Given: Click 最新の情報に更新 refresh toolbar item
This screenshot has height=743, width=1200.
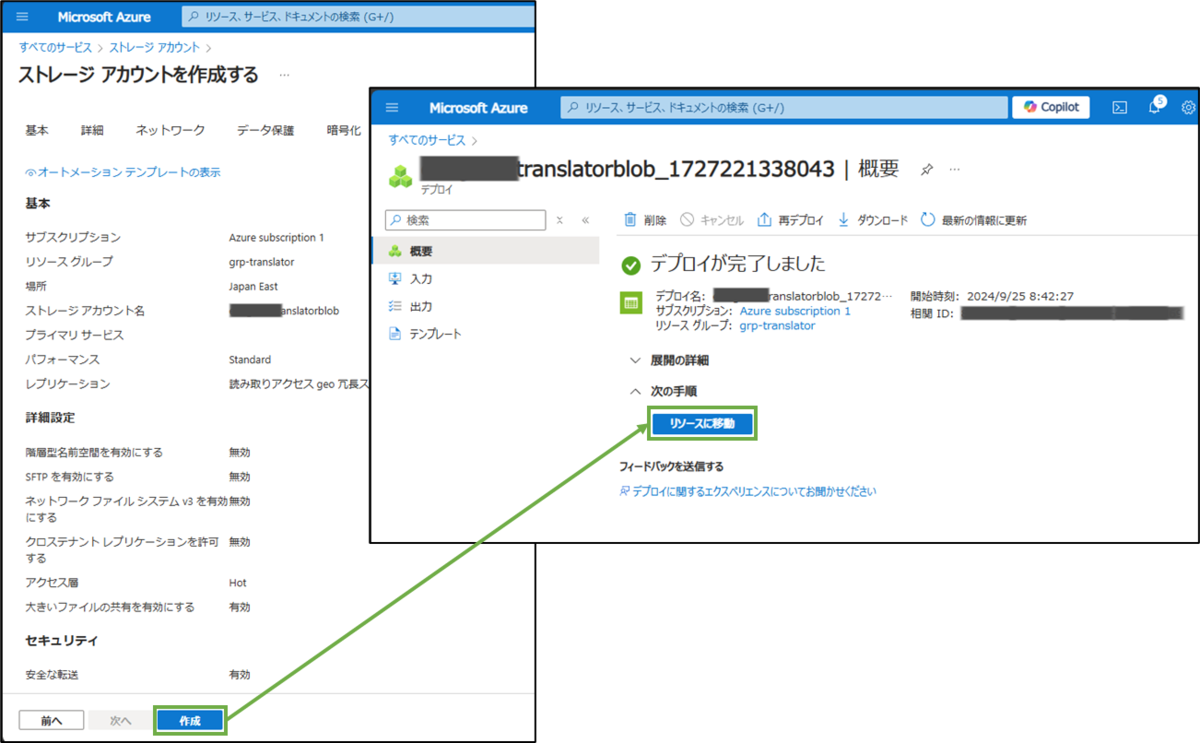Looking at the screenshot, I should [x=973, y=220].
